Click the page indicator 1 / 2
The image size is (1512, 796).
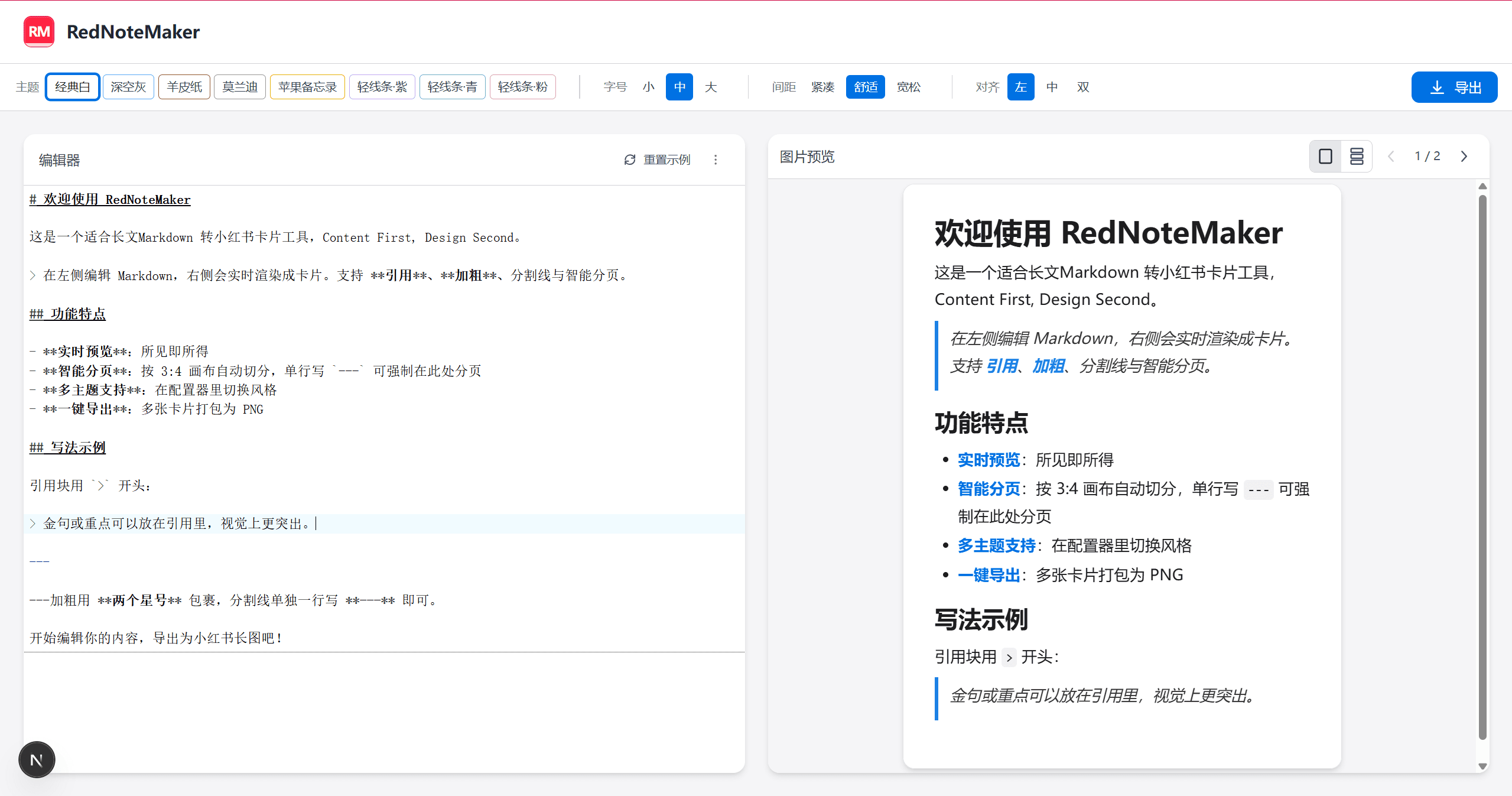click(1428, 156)
